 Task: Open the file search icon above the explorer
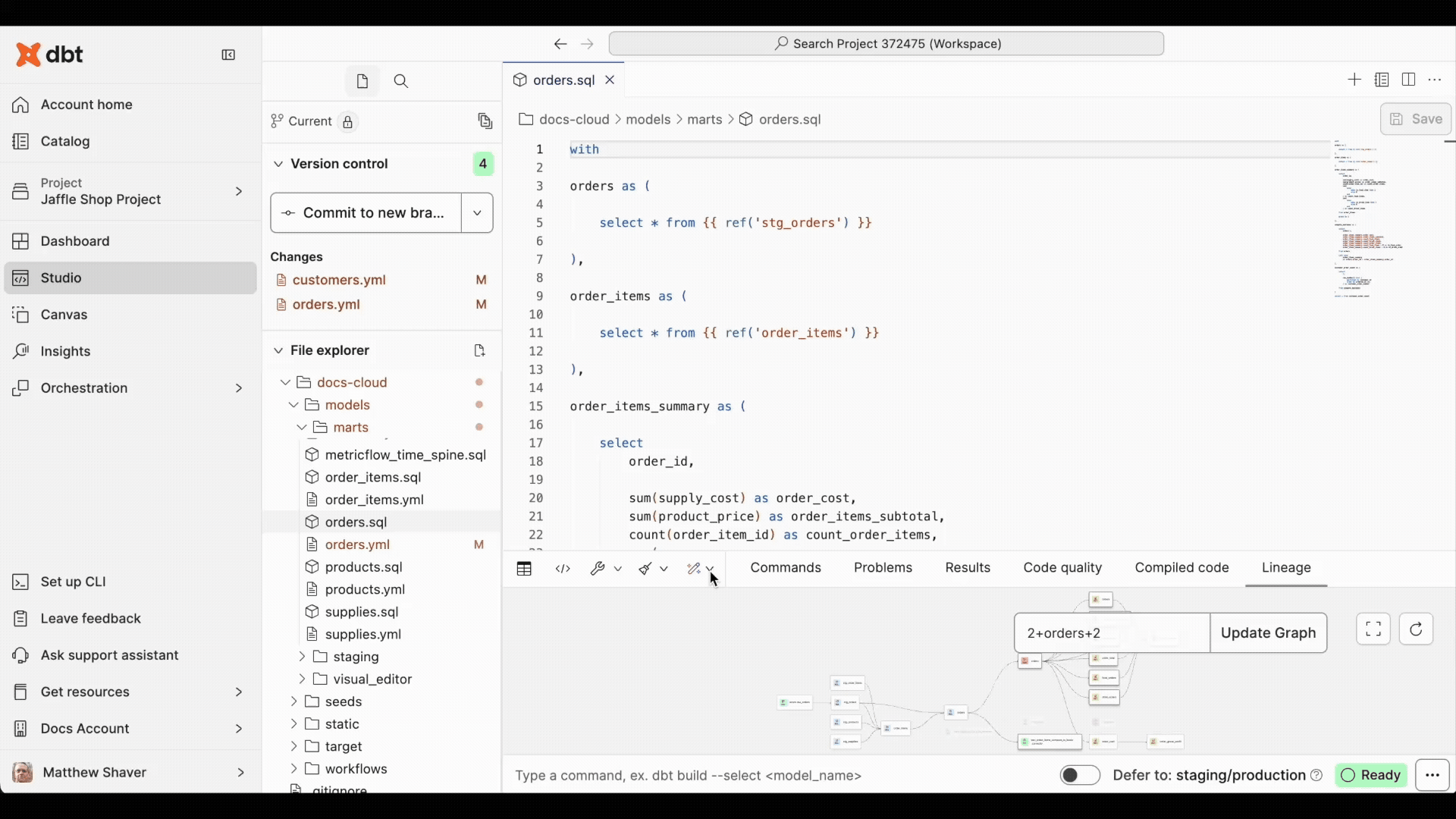[x=401, y=81]
